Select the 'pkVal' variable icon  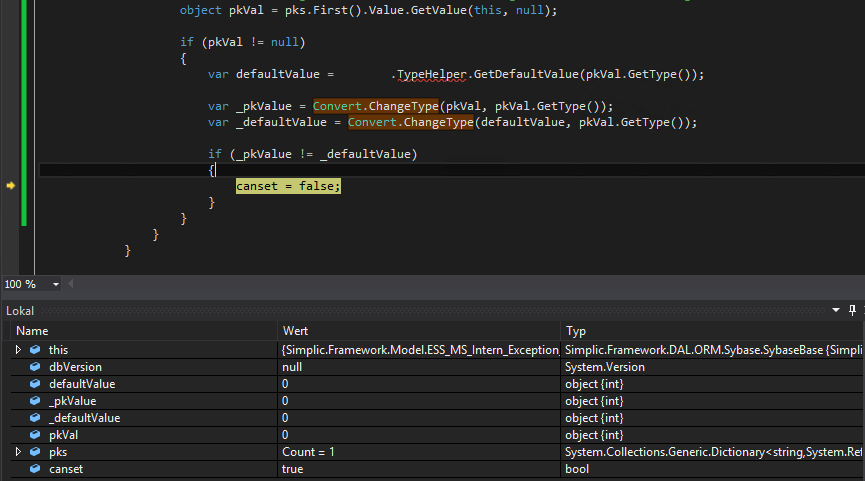(x=35, y=435)
